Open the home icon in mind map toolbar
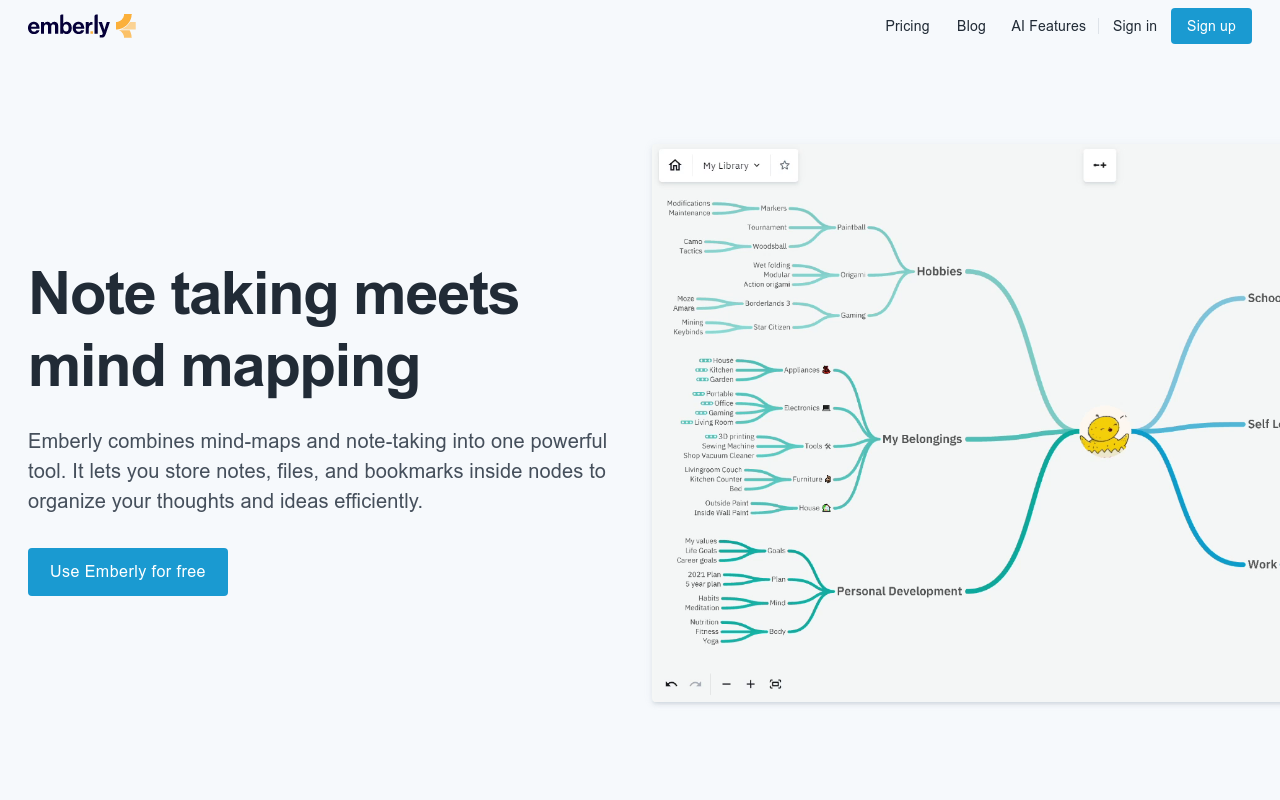Image resolution: width=1280 pixels, height=800 pixels. [x=675, y=165]
